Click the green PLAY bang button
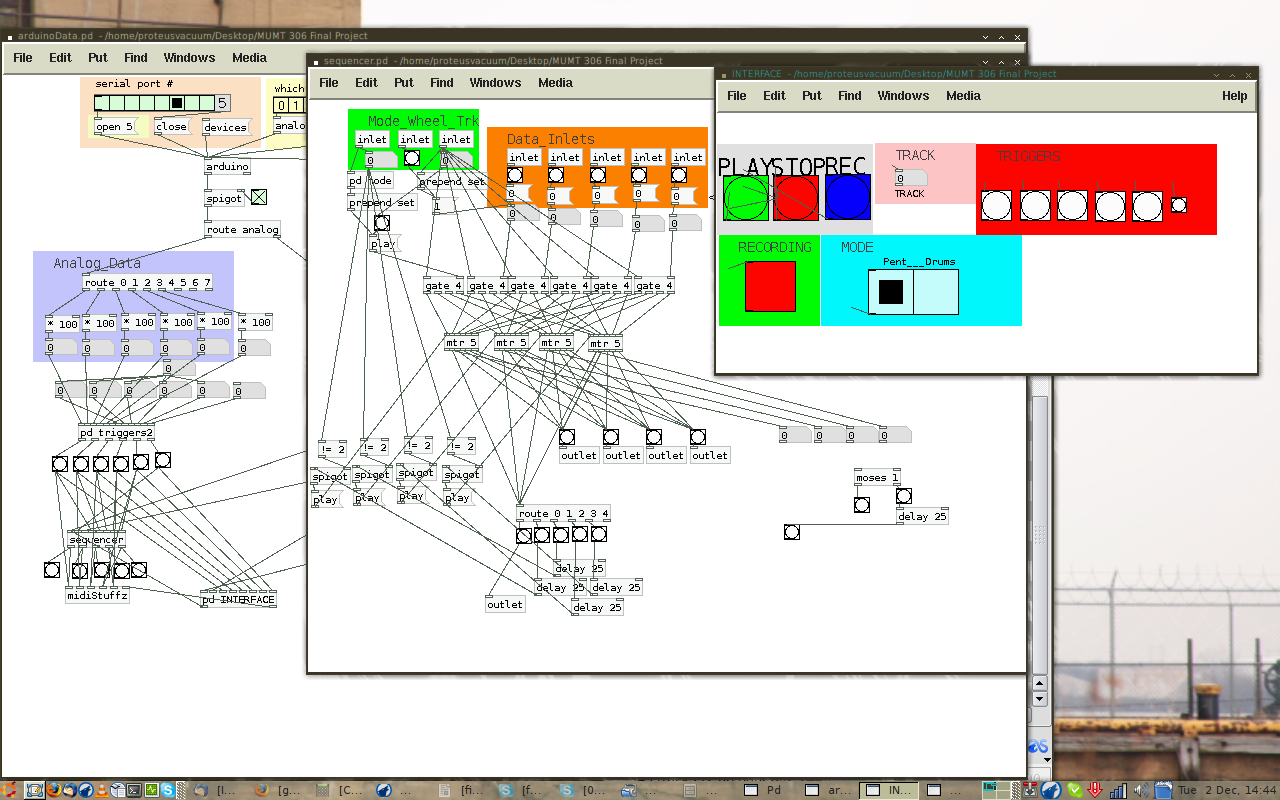This screenshot has height=800, width=1280. (745, 197)
